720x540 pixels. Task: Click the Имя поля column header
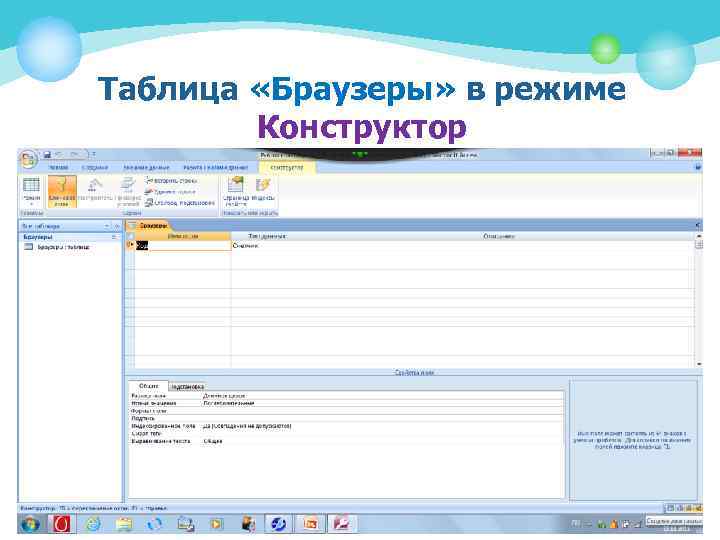pos(183,236)
